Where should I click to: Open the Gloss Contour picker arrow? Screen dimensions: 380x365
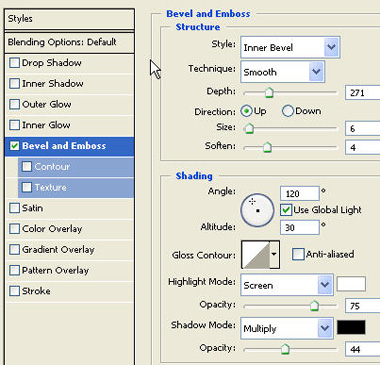274,254
